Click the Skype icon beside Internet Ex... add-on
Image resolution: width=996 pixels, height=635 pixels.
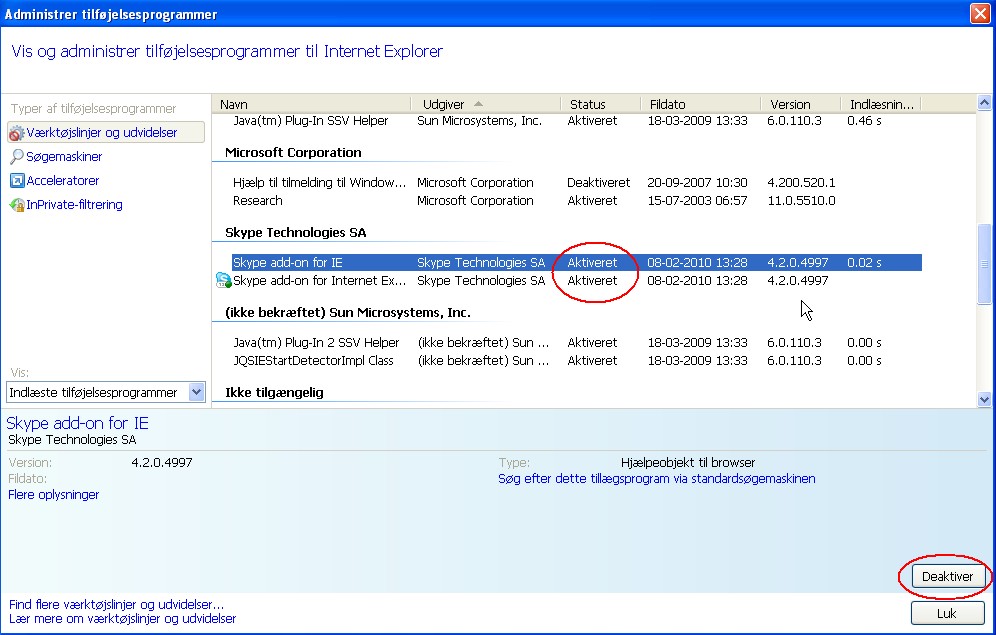pos(224,280)
